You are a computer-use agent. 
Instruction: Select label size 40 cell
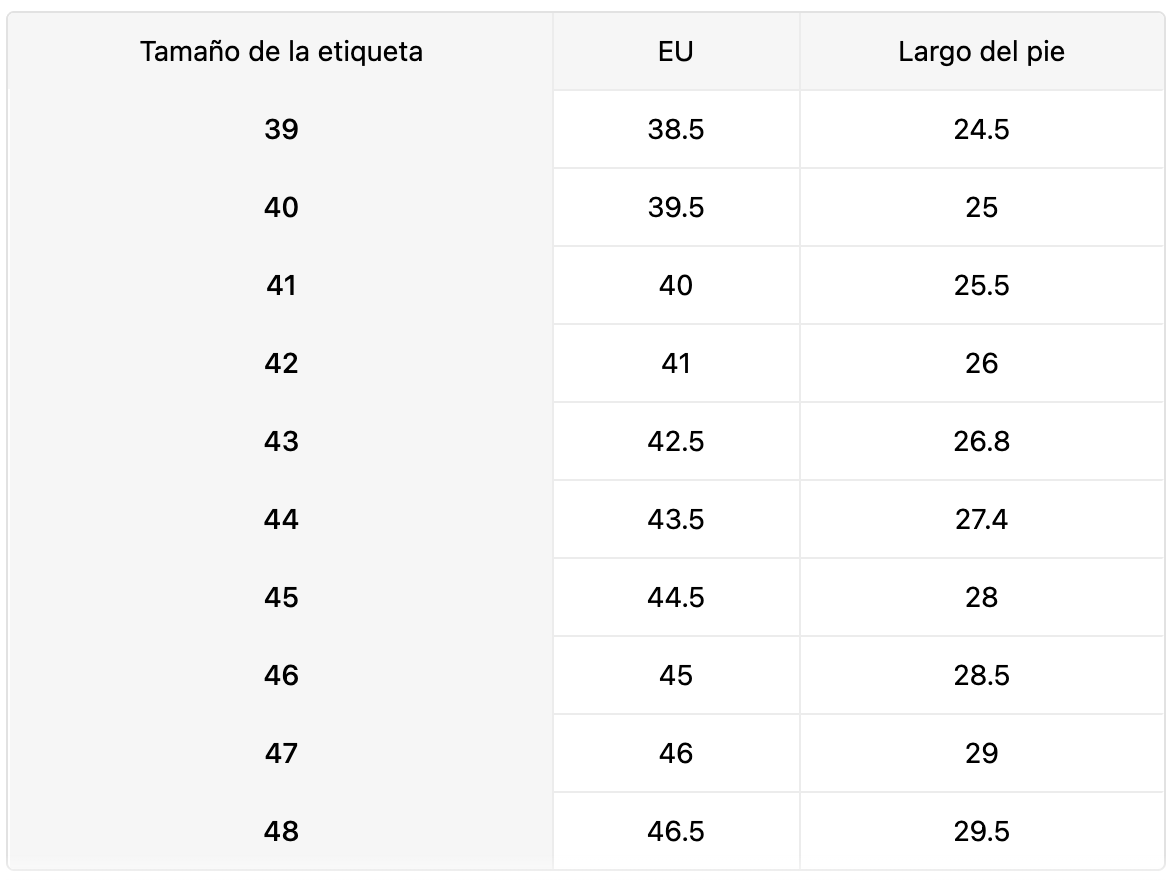click(x=281, y=207)
